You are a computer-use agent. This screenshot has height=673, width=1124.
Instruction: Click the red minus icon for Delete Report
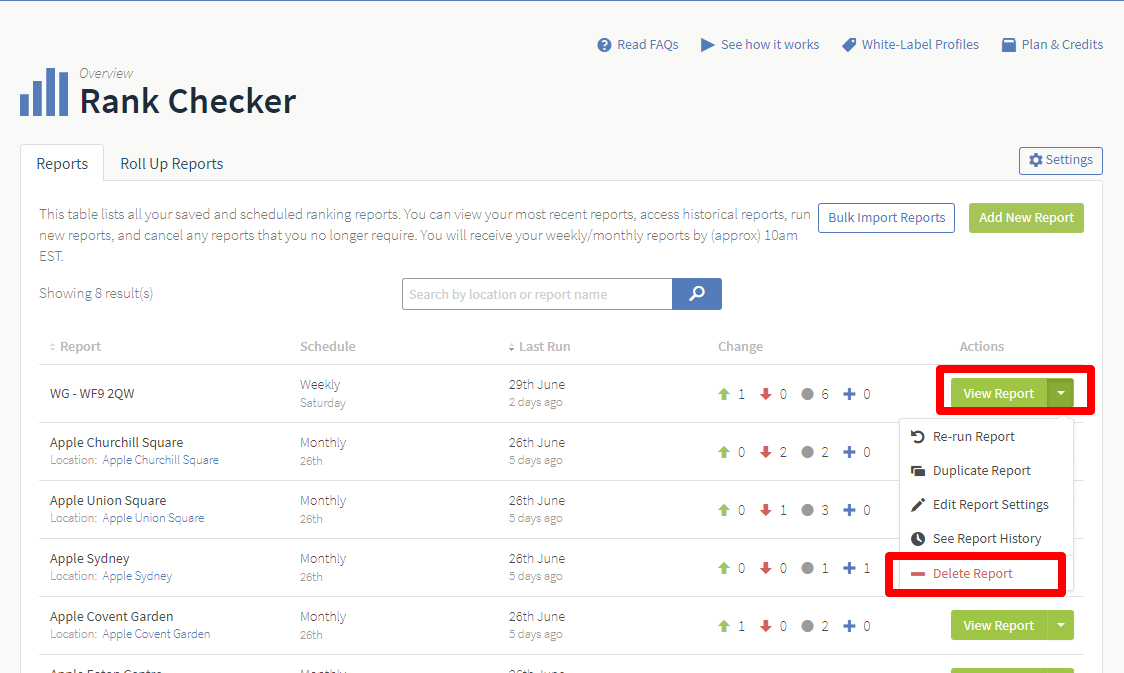[x=918, y=573]
